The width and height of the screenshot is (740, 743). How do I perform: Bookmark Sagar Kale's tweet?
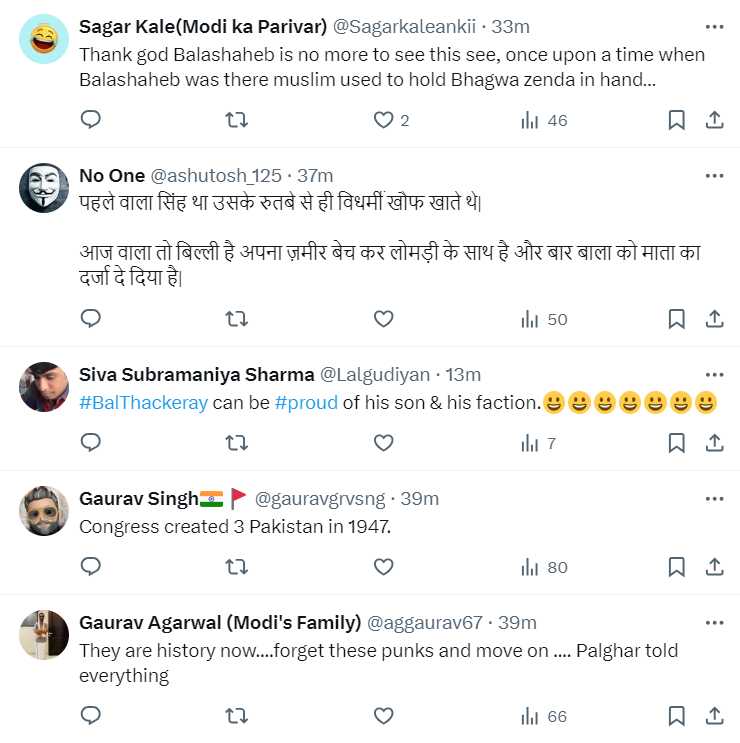click(676, 120)
